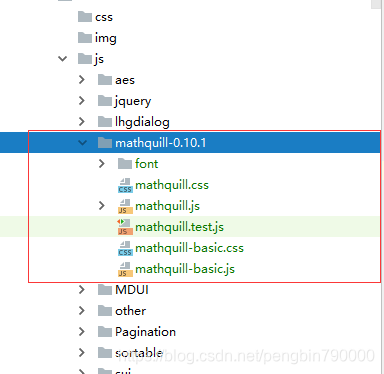Expand the lhgdialog folder
The width and height of the screenshot is (384, 374).
(82, 122)
